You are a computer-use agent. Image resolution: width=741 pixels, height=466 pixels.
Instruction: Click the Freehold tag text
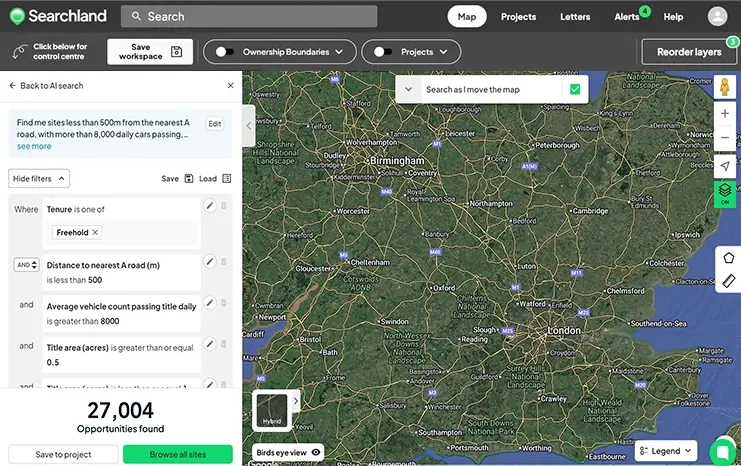click(x=72, y=232)
